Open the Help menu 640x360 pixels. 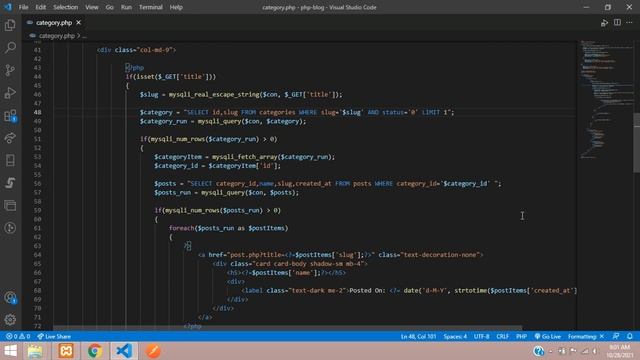point(176,7)
